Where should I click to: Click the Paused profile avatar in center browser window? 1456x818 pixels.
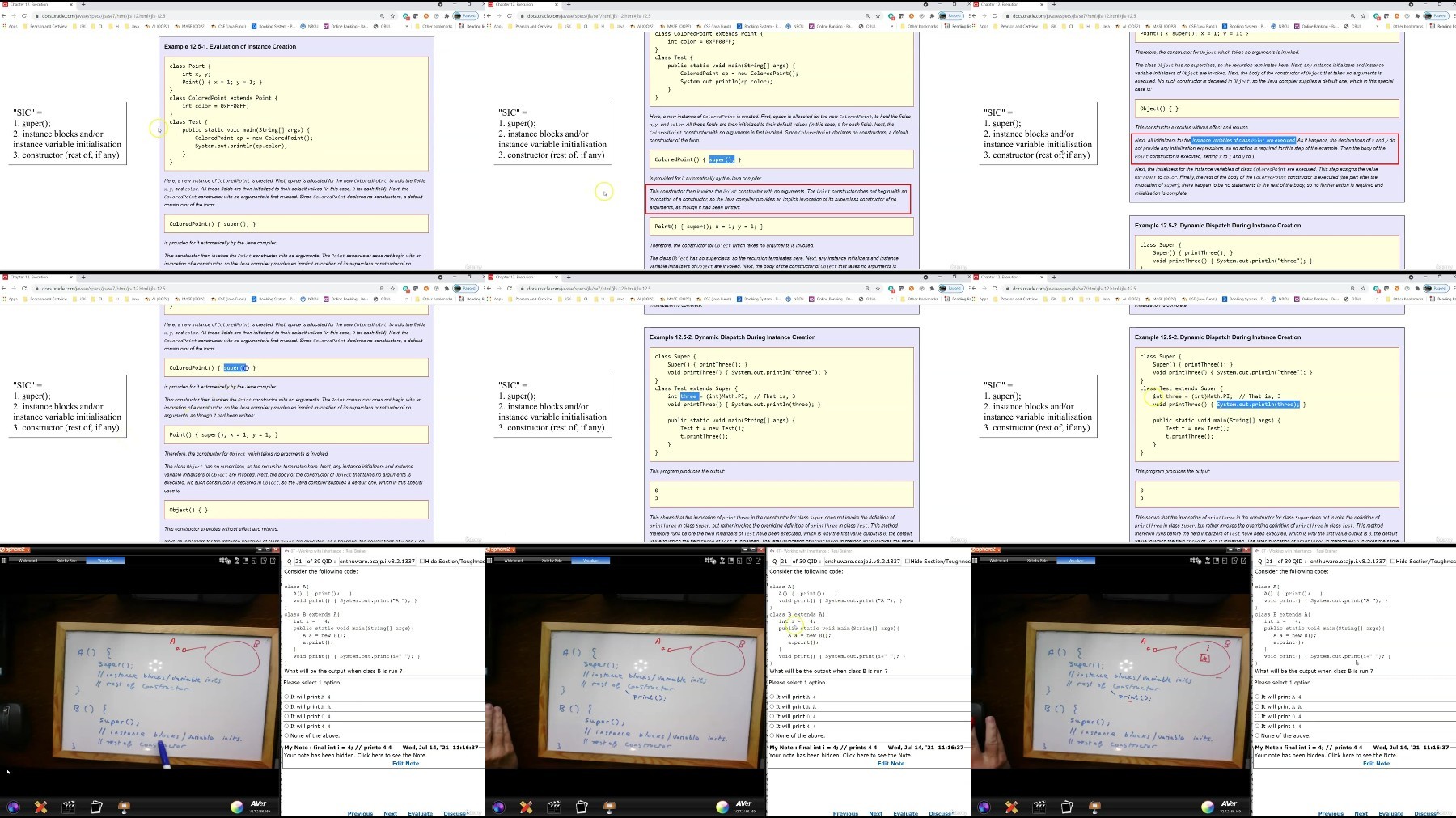950,289
